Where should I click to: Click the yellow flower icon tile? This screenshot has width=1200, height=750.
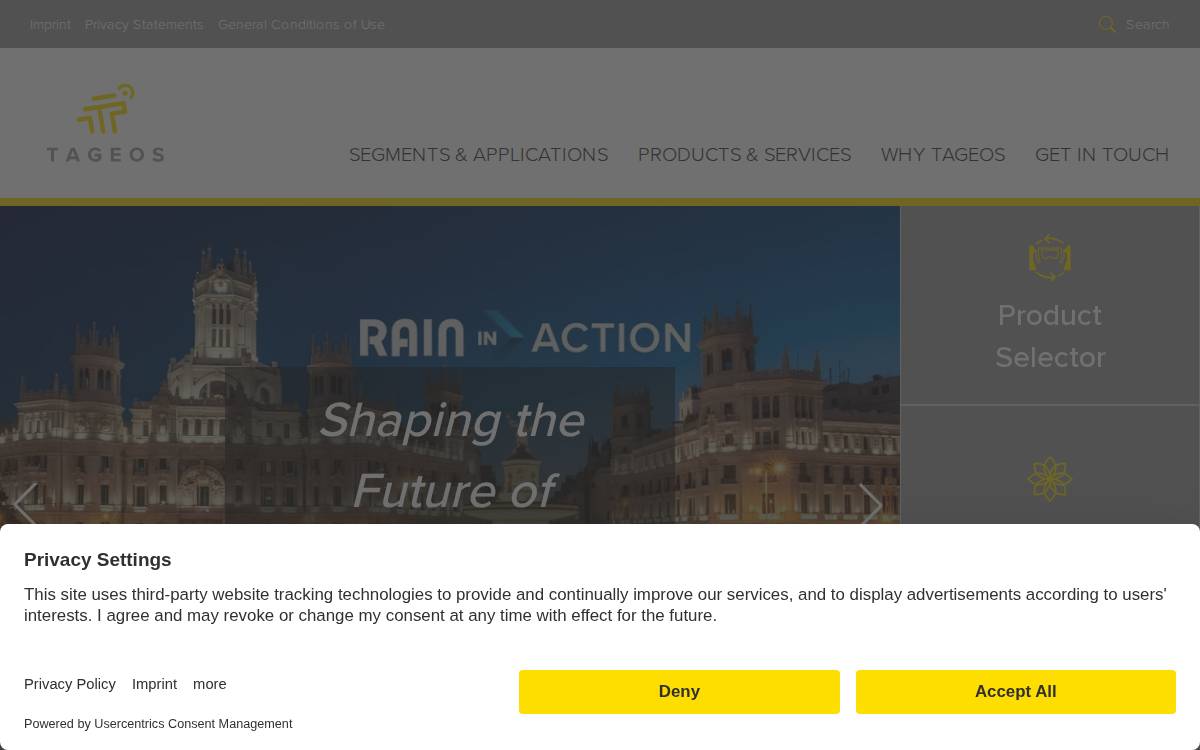[1050, 479]
